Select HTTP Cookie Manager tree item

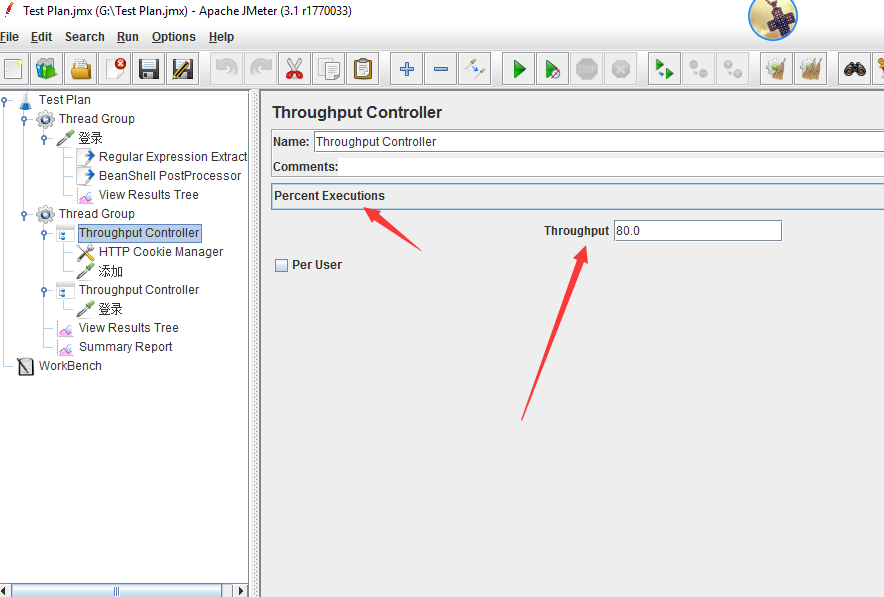coord(161,252)
